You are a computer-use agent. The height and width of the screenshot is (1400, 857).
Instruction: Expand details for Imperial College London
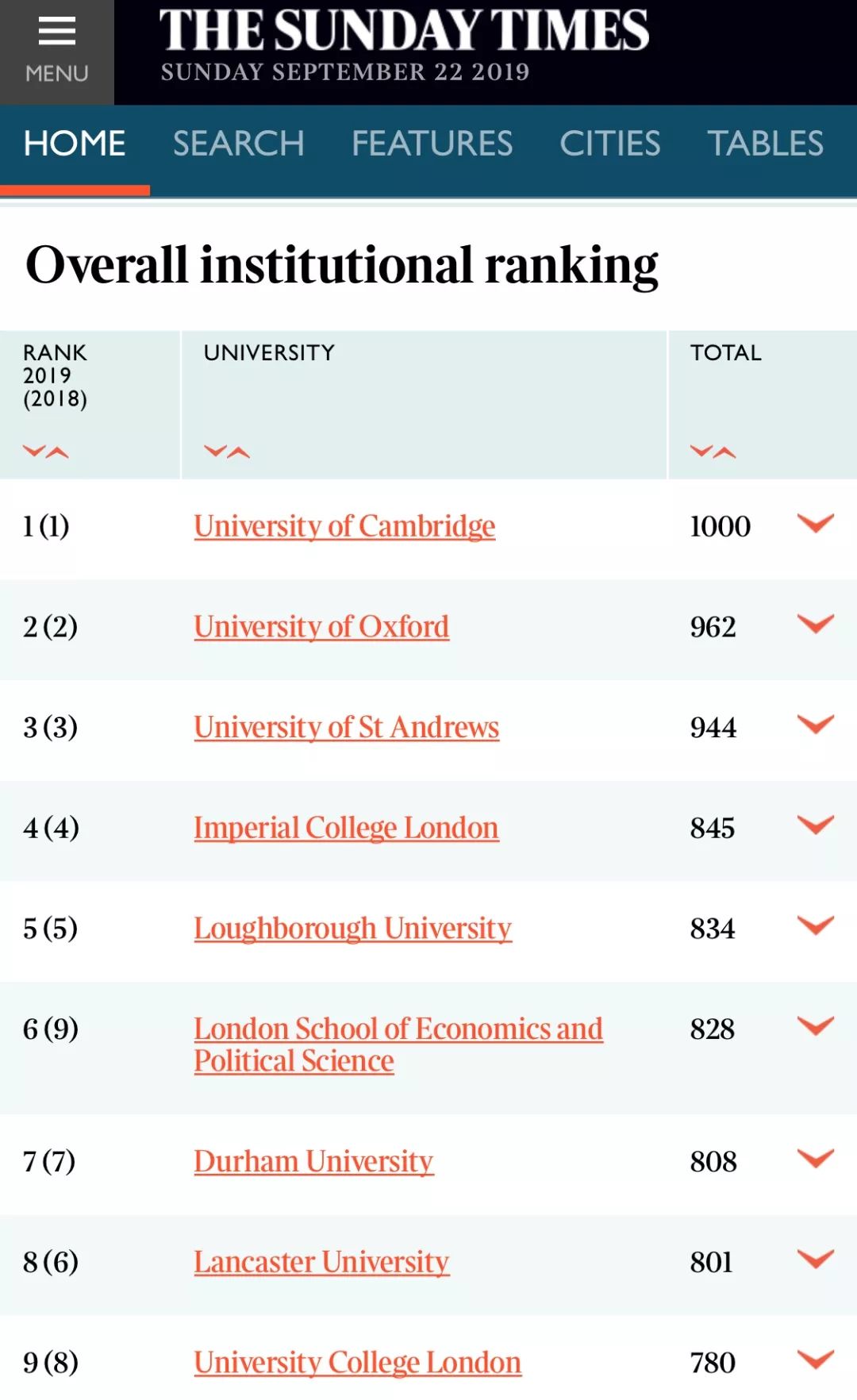(817, 825)
